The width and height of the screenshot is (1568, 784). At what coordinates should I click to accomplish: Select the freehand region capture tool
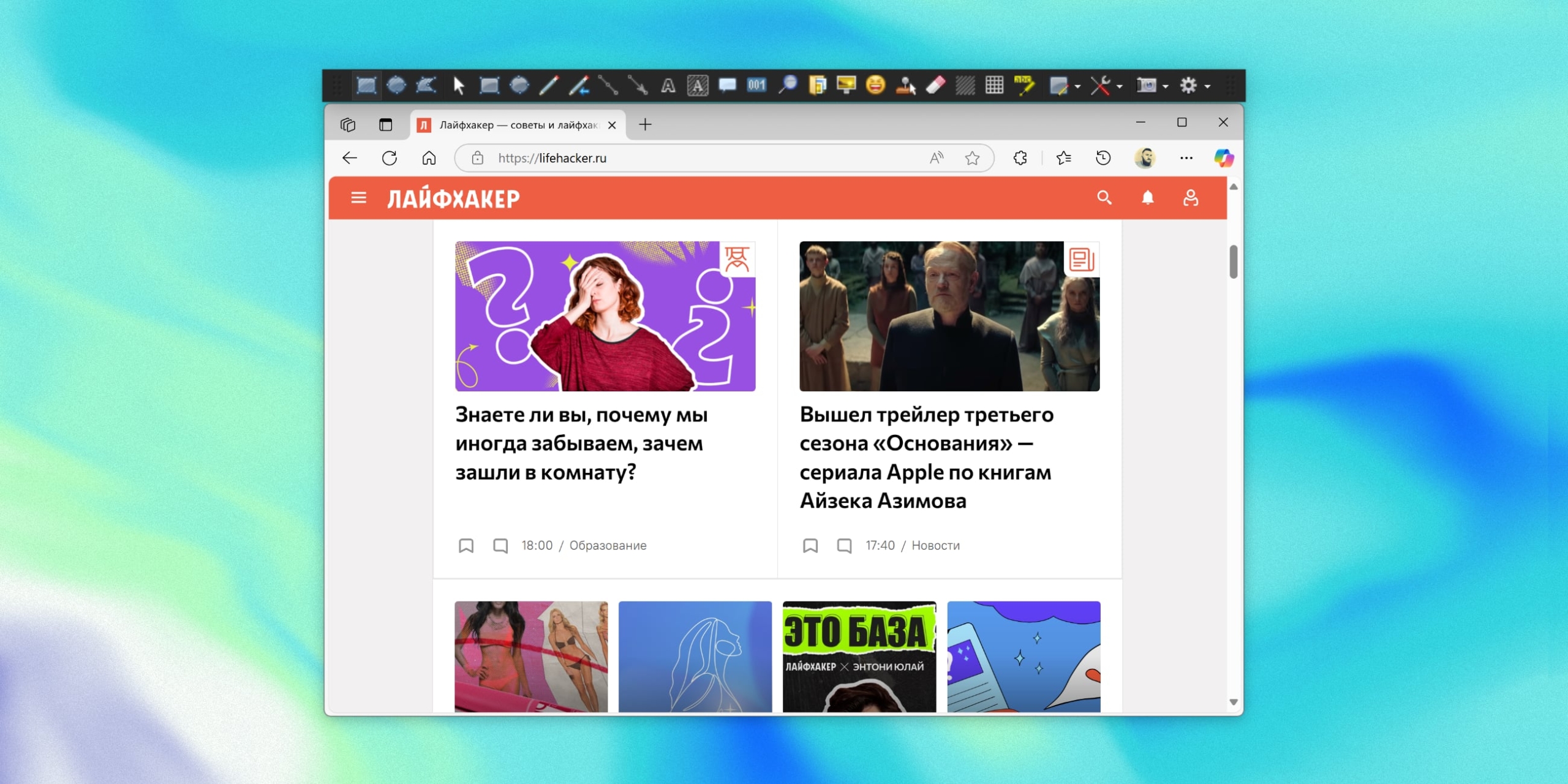click(426, 85)
